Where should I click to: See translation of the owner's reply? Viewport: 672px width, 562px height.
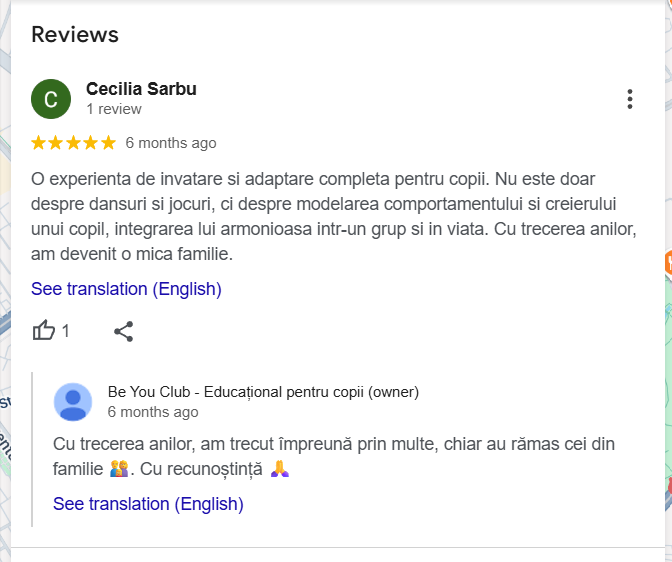[148, 504]
